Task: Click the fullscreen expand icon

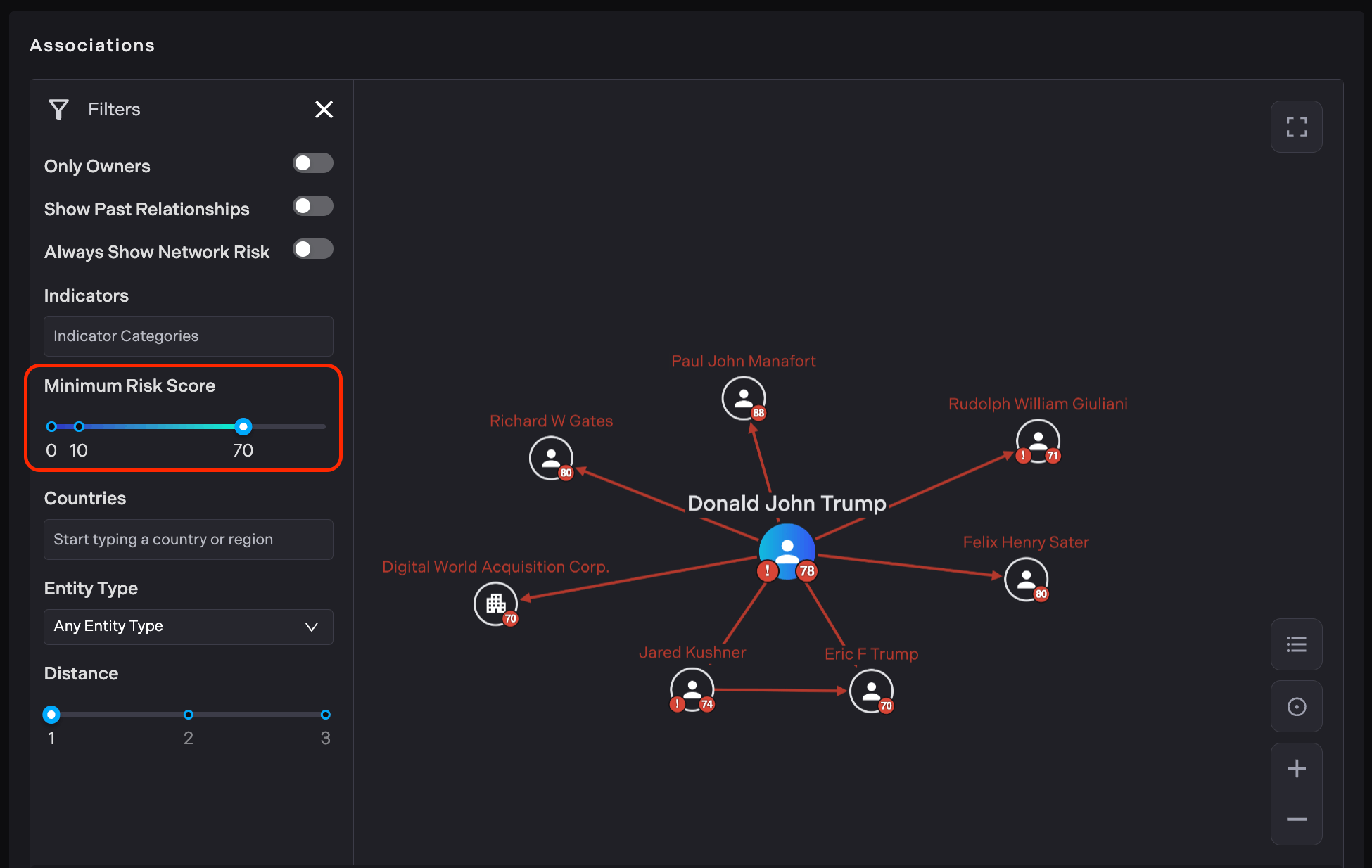Action: point(1296,127)
